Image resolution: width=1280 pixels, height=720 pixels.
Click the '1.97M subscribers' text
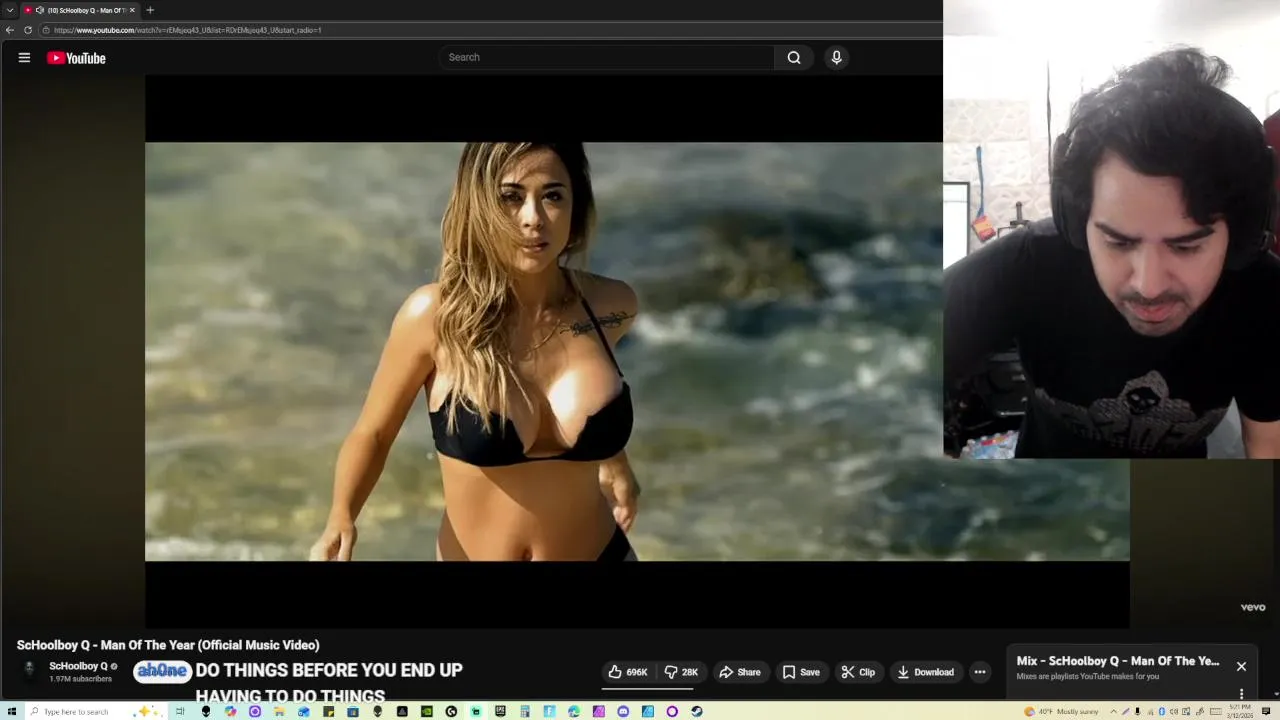pos(80,679)
